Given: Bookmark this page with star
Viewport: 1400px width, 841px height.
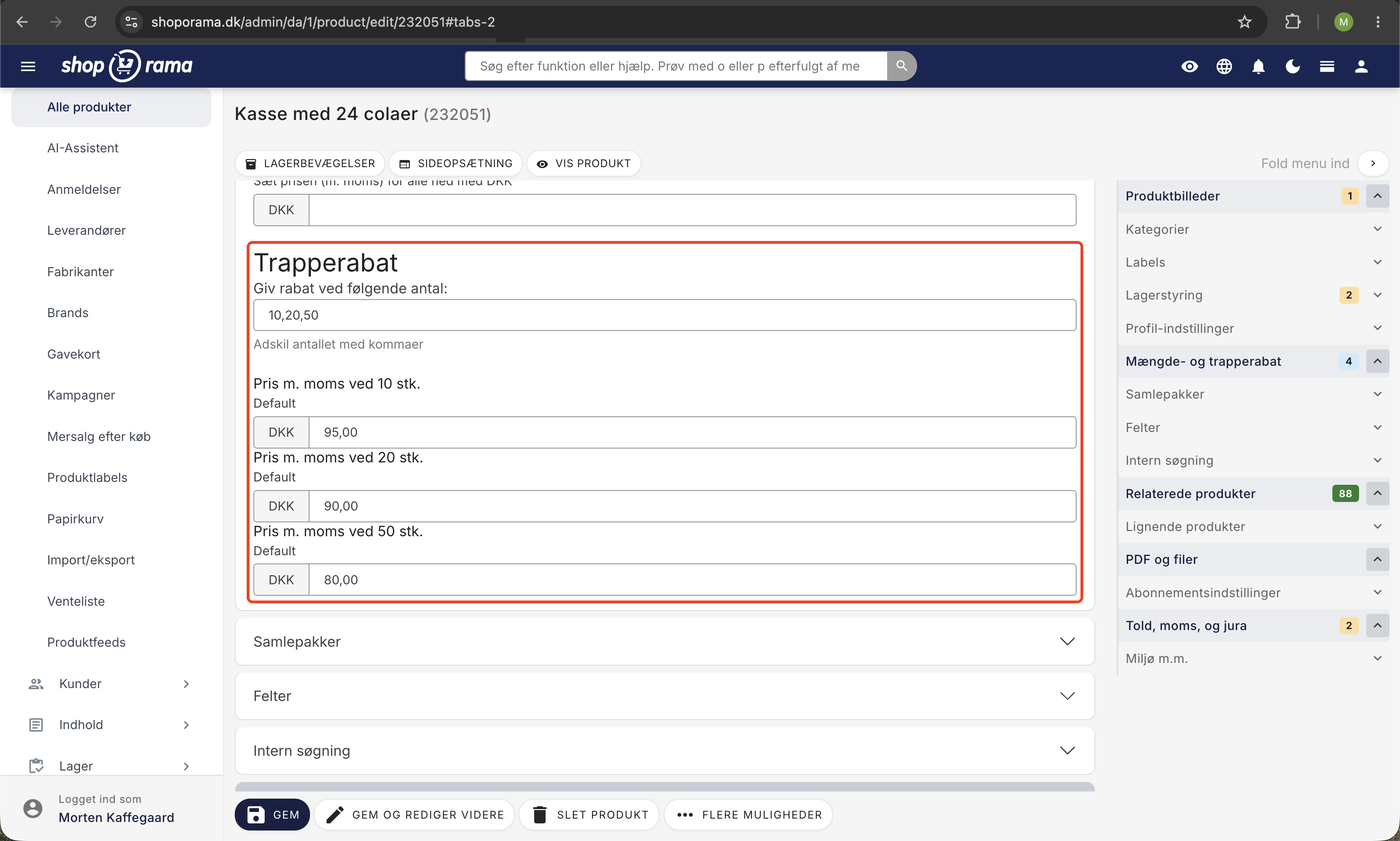Looking at the screenshot, I should pyautogui.click(x=1245, y=21).
